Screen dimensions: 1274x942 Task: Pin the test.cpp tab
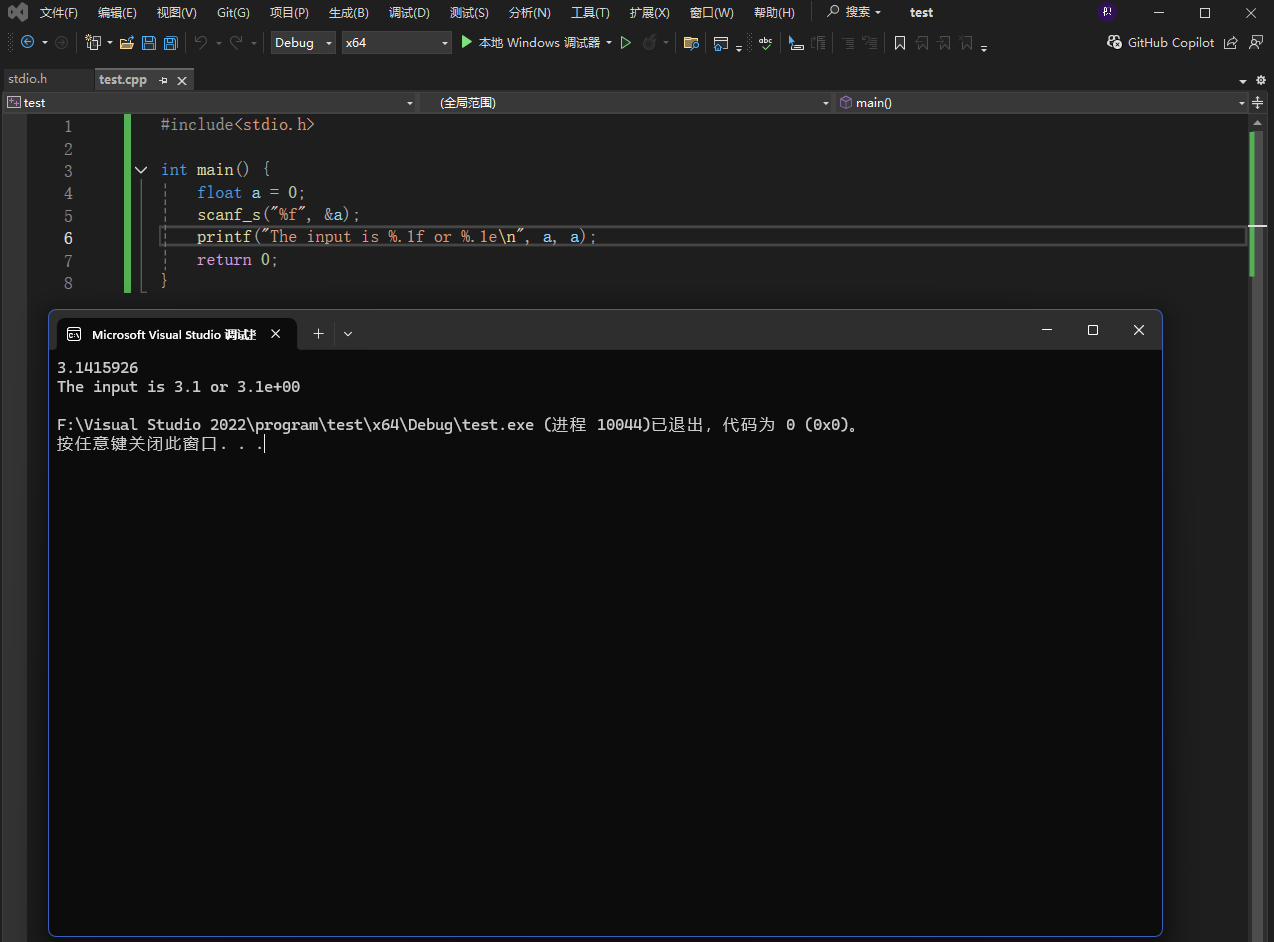[x=164, y=80]
